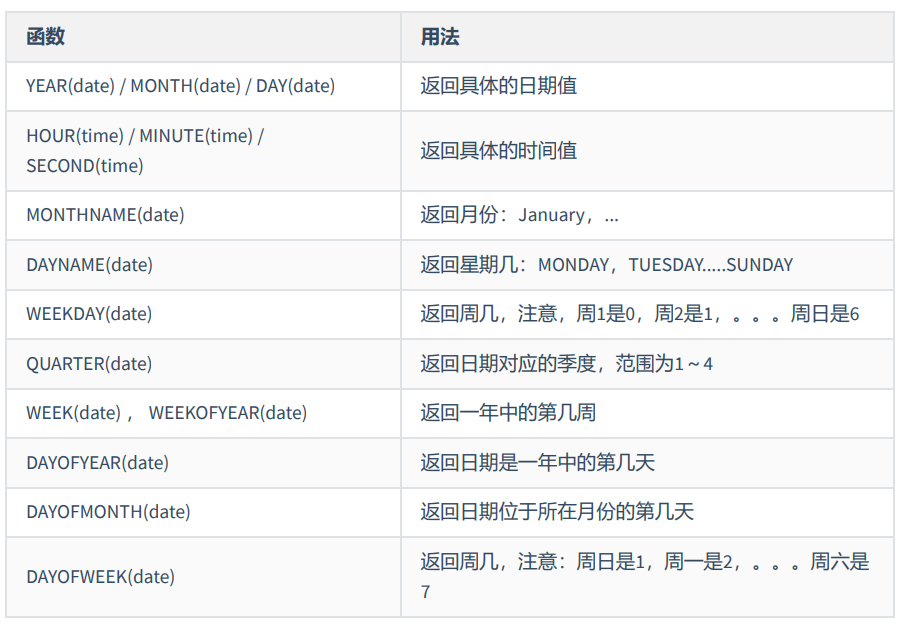Click the 返回月份：January description
The width and height of the screenshot is (900, 627).
[x=519, y=215]
